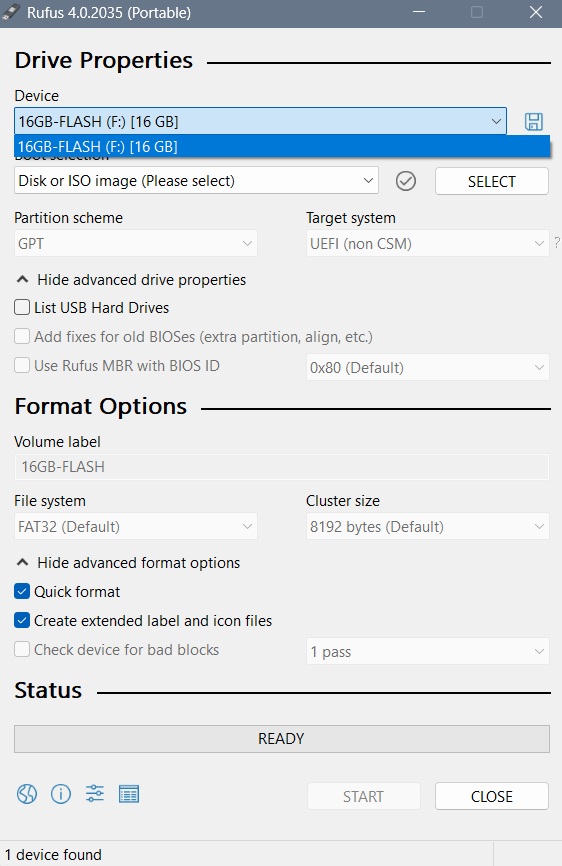
Task: Show the log window icon
Action: 129,794
